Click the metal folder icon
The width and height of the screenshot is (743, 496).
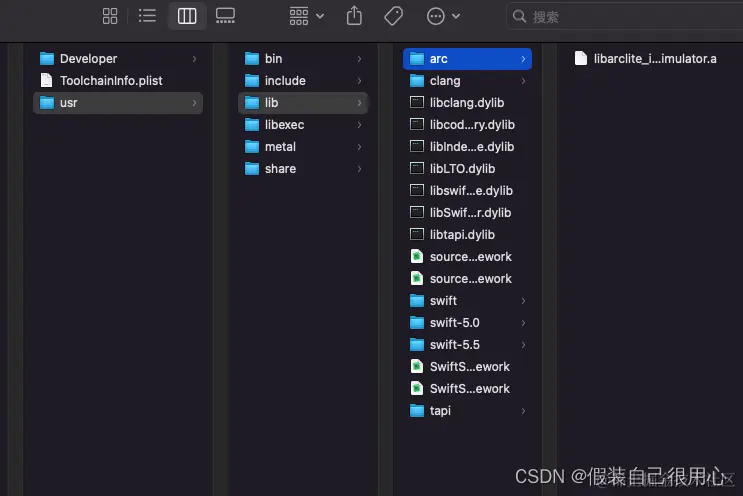252,146
